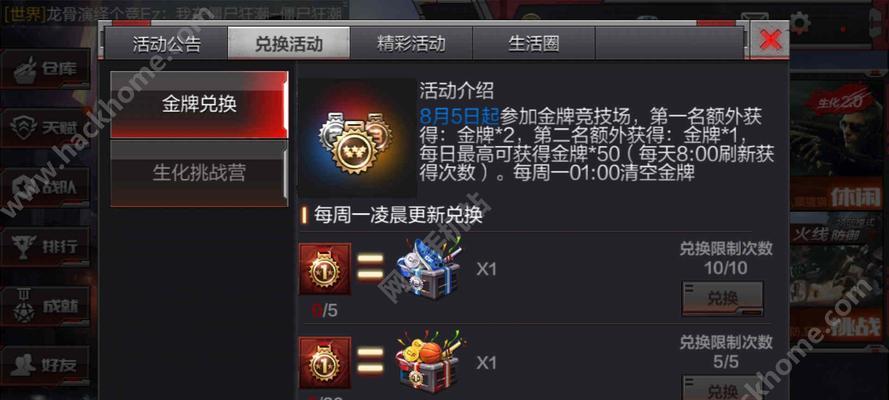
Task: Close the activity dialog with red X
Action: pyautogui.click(x=769, y=41)
